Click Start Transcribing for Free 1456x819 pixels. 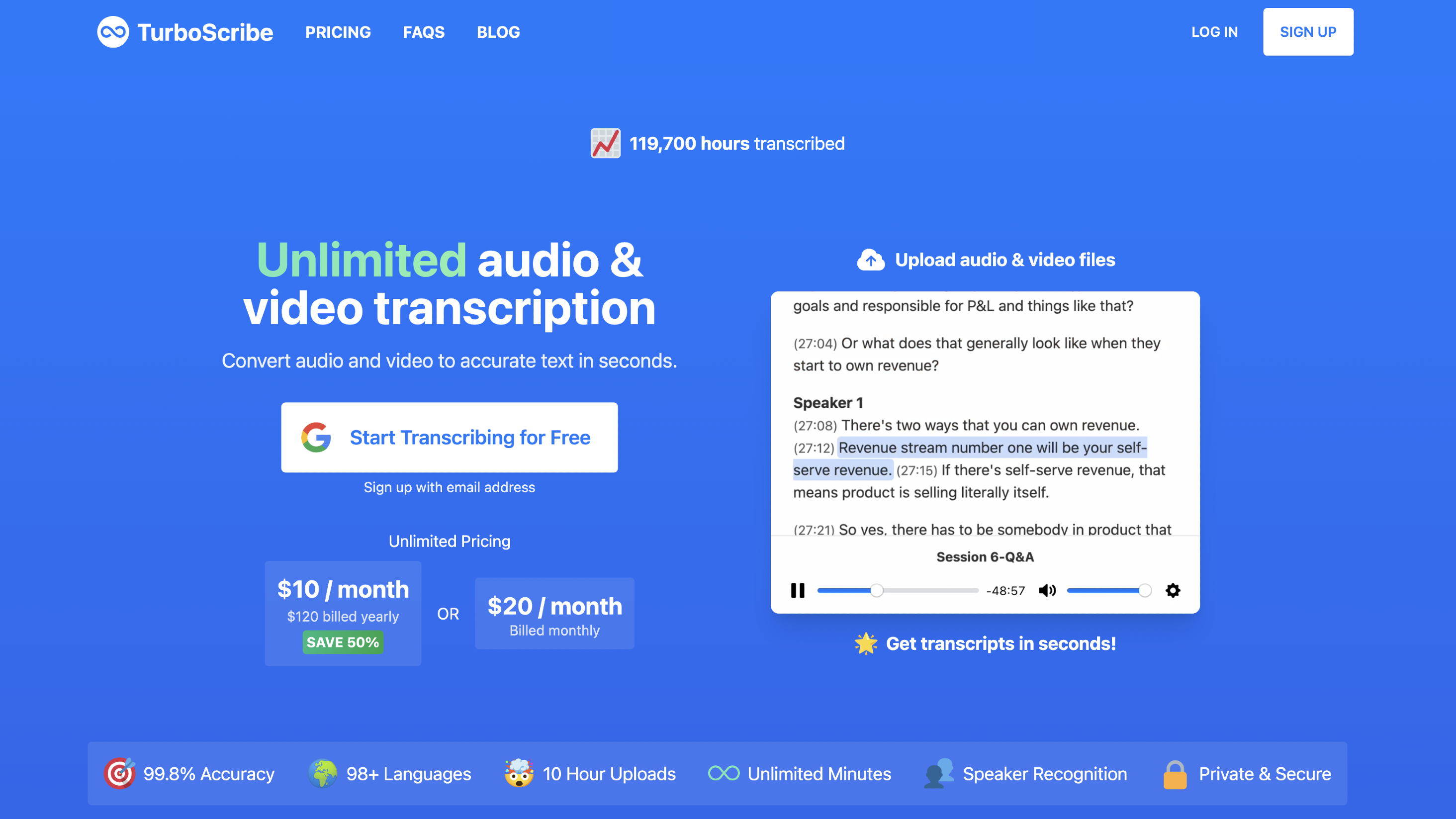tap(450, 437)
